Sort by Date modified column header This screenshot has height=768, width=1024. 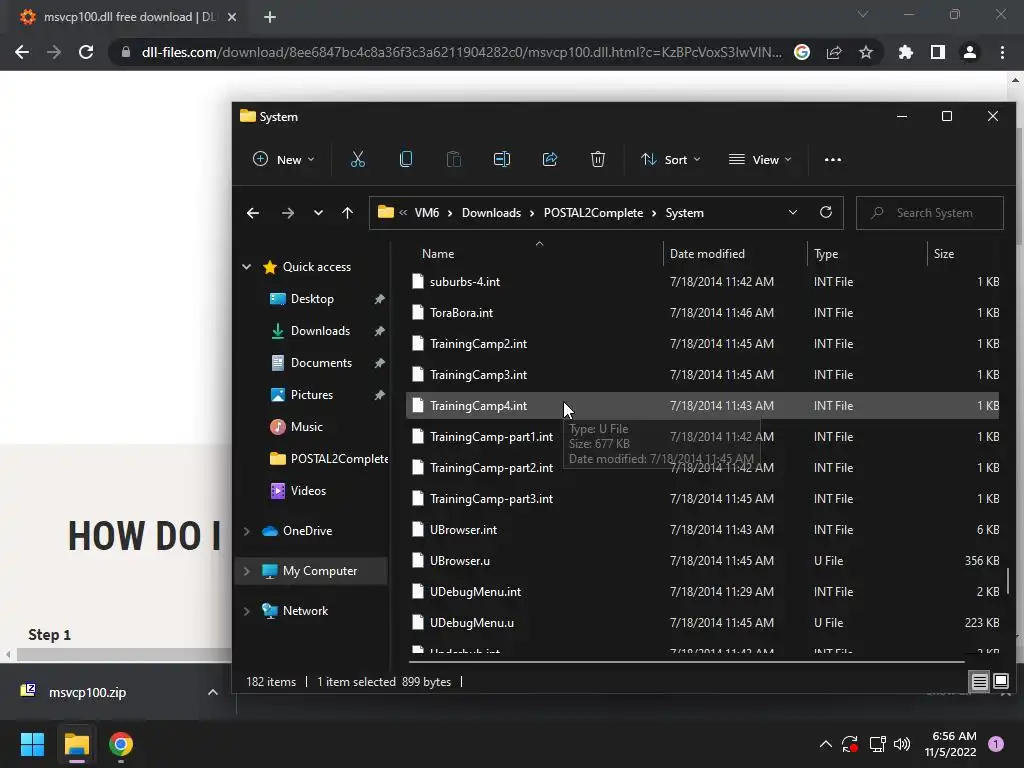pyautogui.click(x=707, y=253)
